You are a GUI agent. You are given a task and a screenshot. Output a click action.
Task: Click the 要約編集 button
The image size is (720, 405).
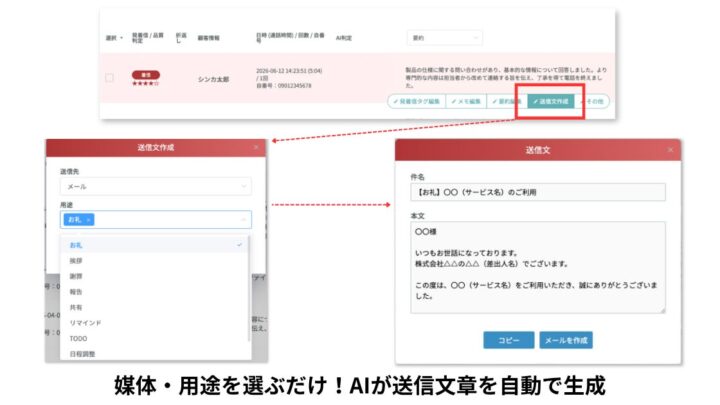click(506, 101)
